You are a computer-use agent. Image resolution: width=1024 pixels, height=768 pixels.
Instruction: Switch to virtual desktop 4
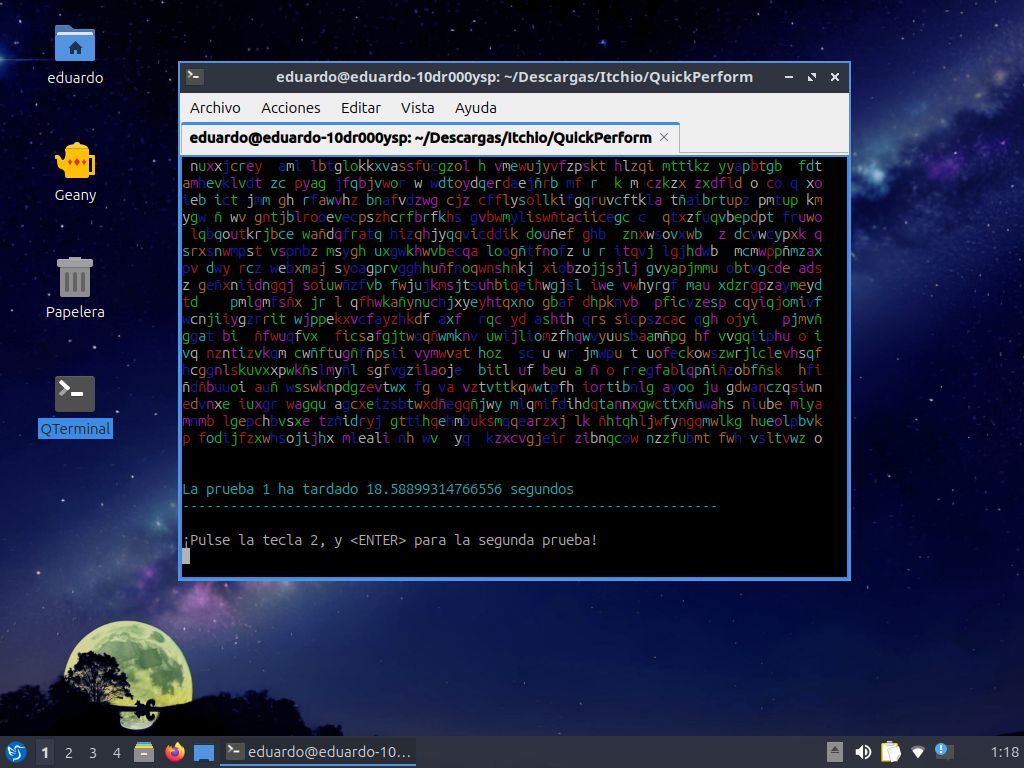tap(117, 752)
